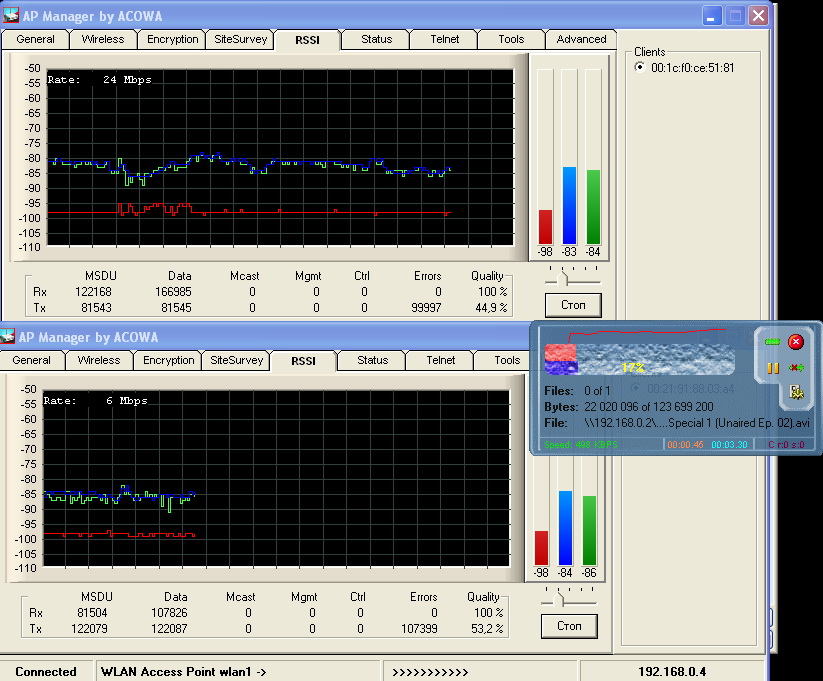
Task: Click the AP Manager icon in lower title bar
Action: point(9,337)
